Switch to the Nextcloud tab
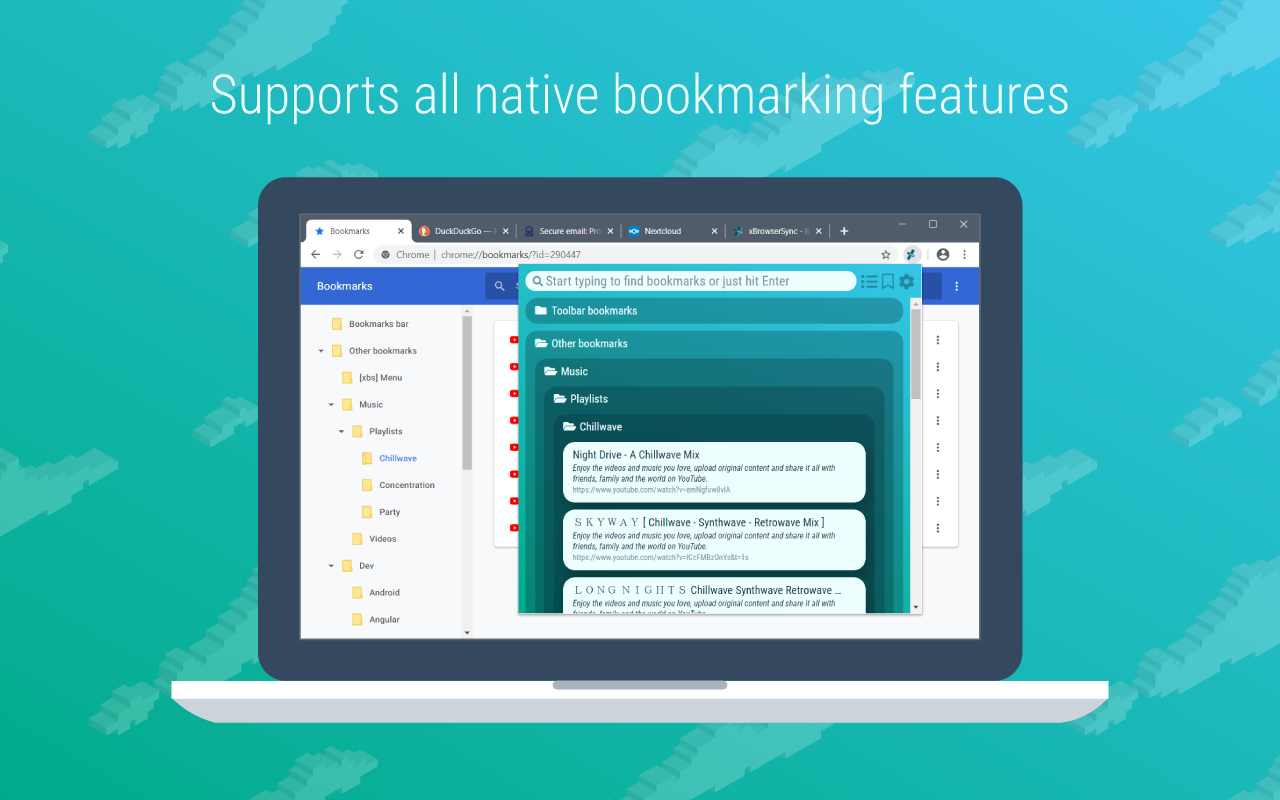Image resolution: width=1280 pixels, height=800 pixels. pyautogui.click(x=672, y=231)
